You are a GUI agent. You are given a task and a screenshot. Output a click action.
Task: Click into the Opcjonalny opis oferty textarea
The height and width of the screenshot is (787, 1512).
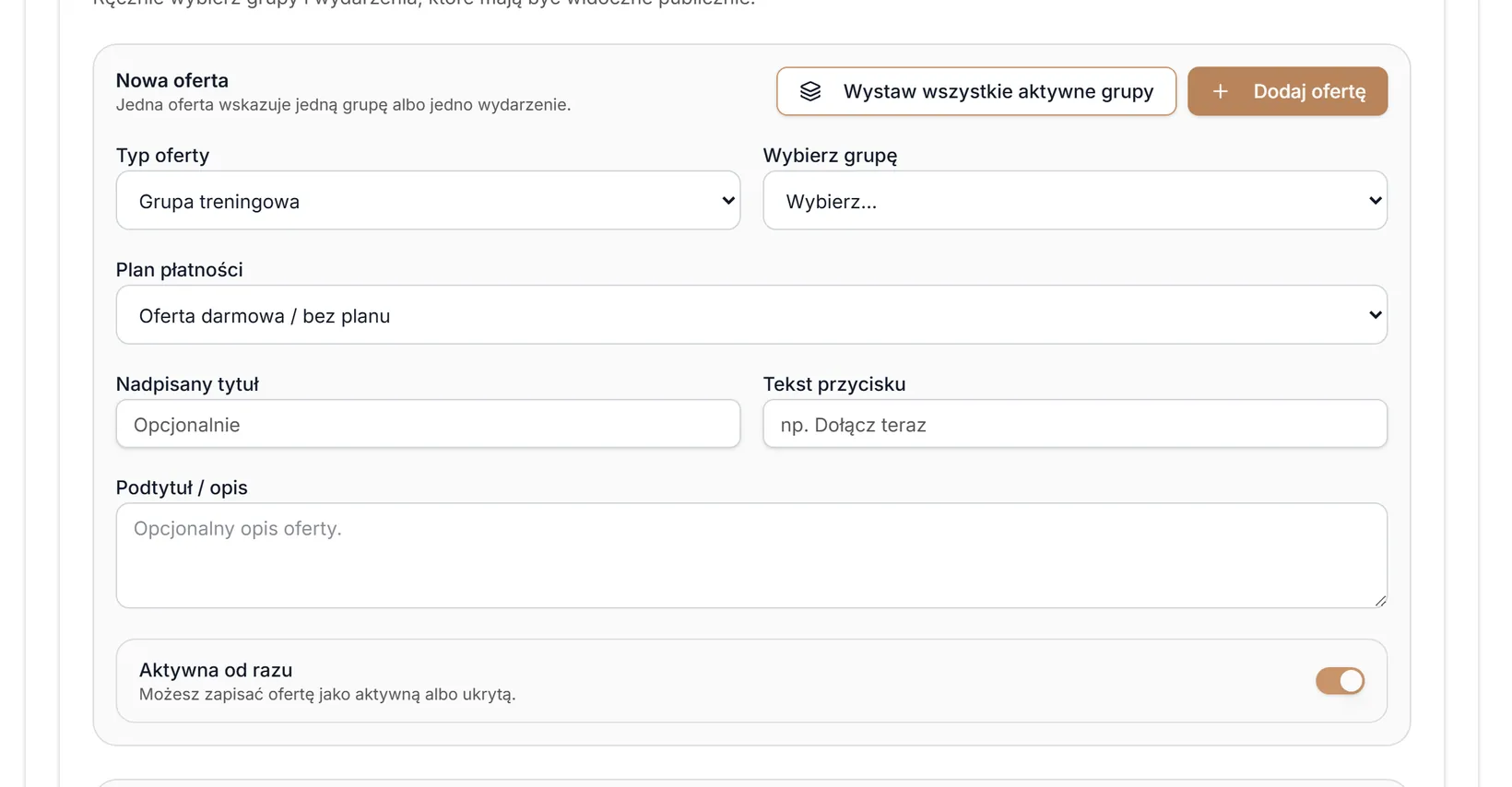(751, 556)
